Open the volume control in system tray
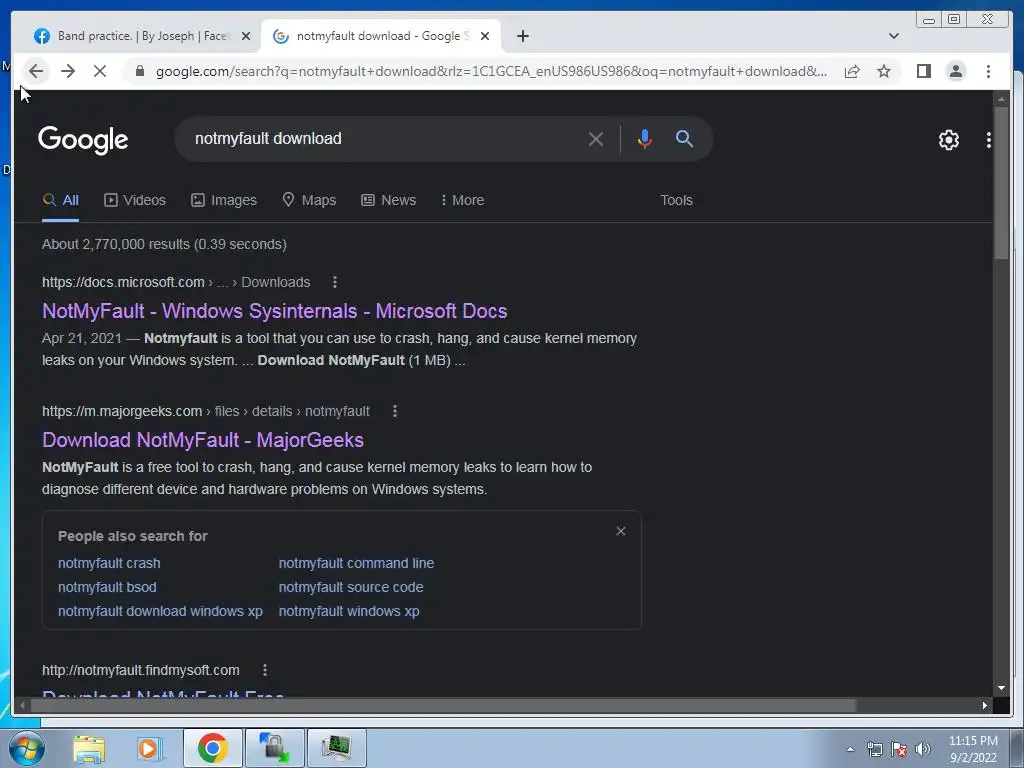The image size is (1024, 768). [923, 749]
